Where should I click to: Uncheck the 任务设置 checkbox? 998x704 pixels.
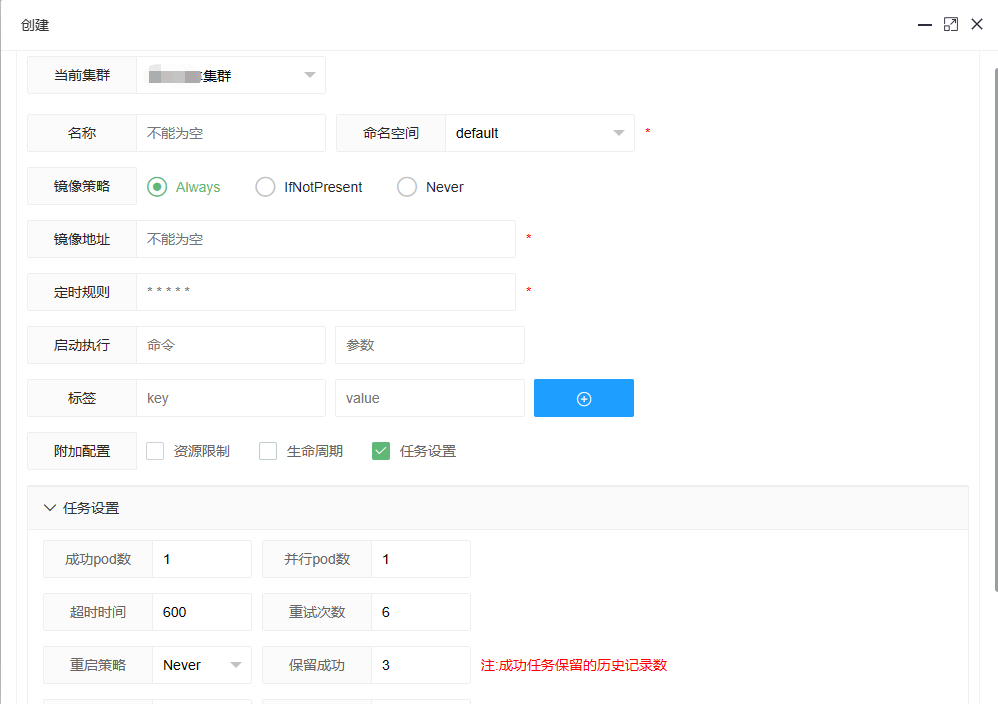[x=381, y=451]
